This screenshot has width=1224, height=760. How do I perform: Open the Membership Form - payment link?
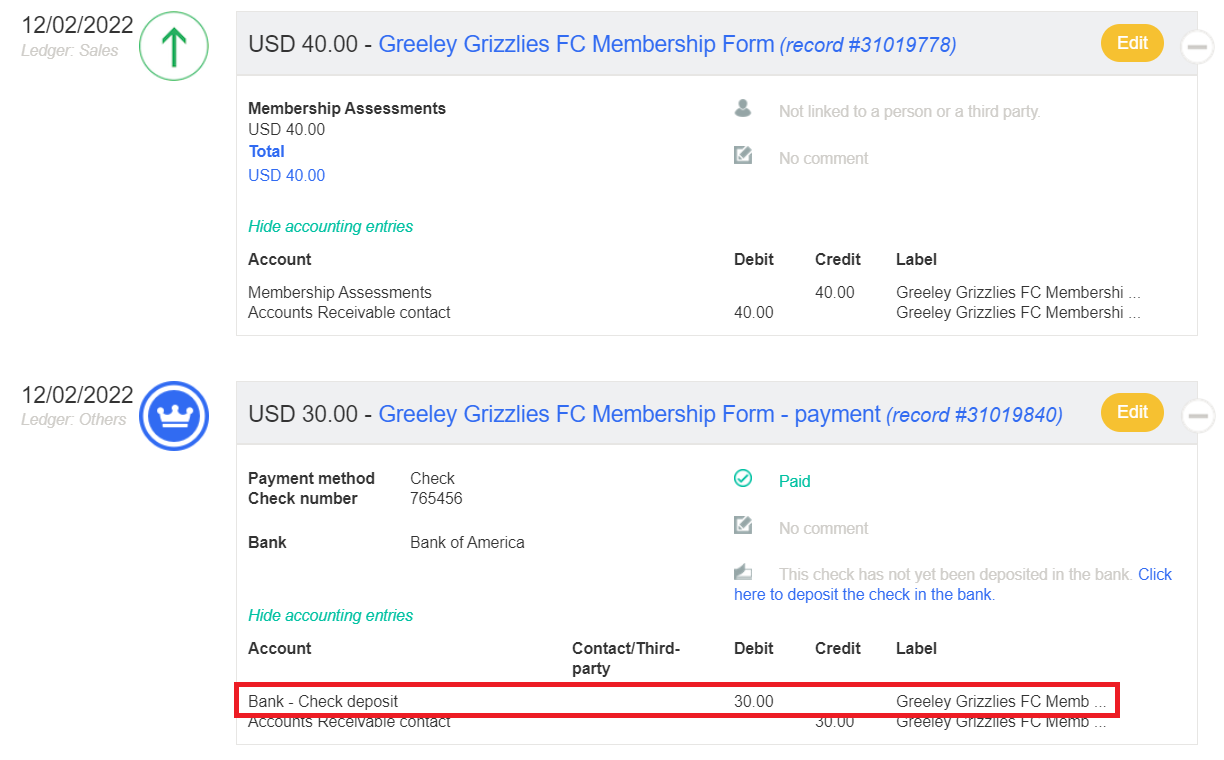click(x=629, y=414)
